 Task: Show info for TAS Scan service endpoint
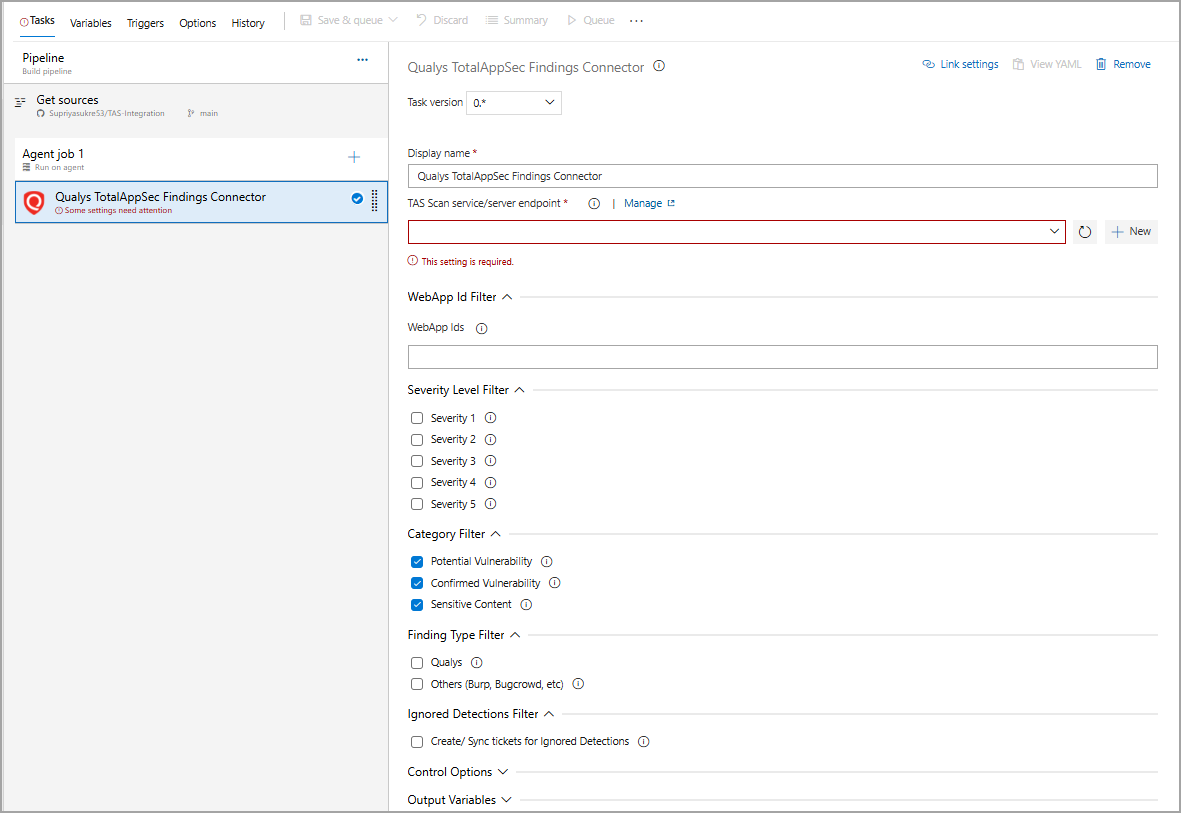594,204
